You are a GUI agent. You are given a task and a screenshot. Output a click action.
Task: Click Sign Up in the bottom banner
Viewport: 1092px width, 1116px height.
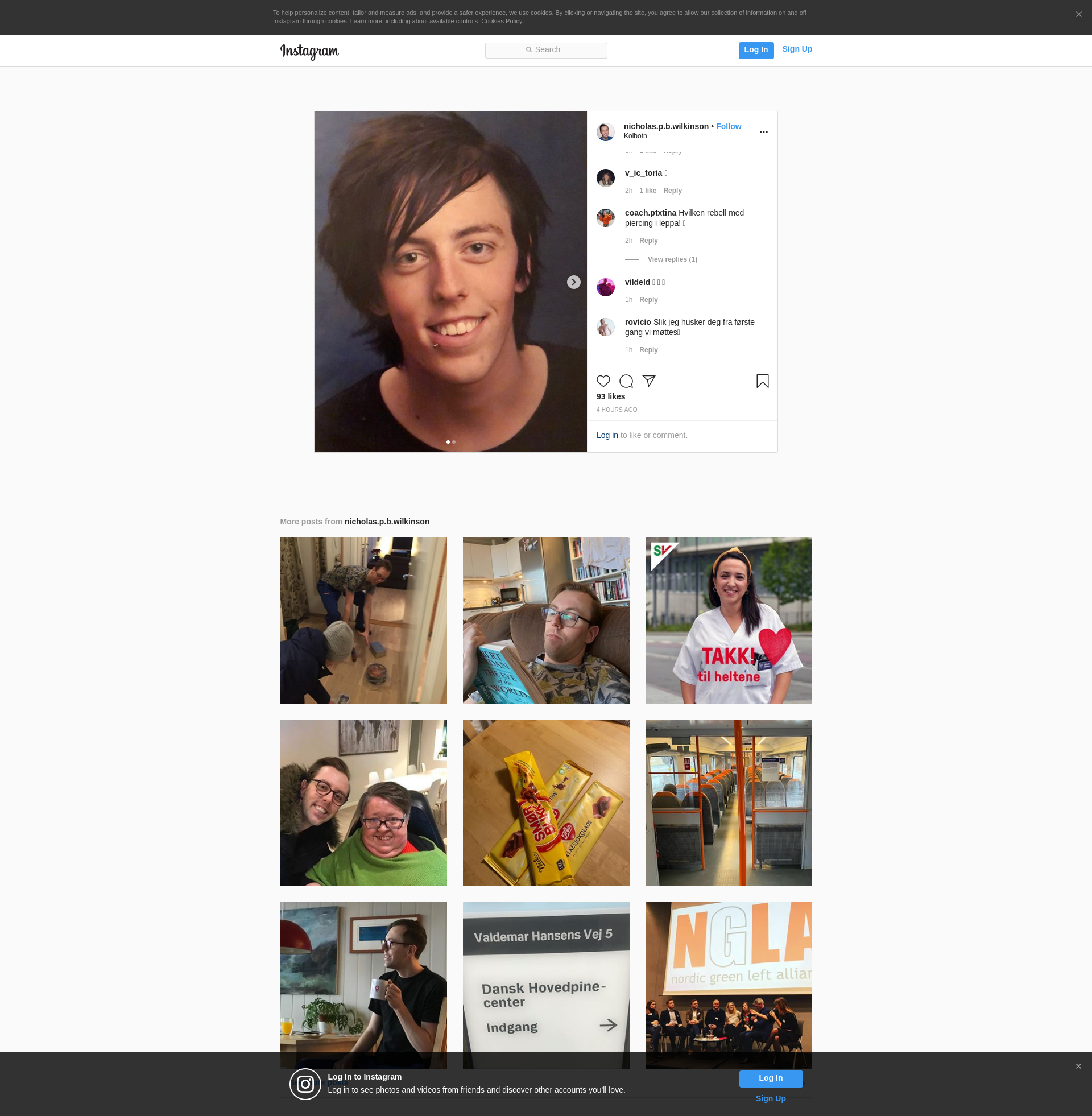[770, 1099]
